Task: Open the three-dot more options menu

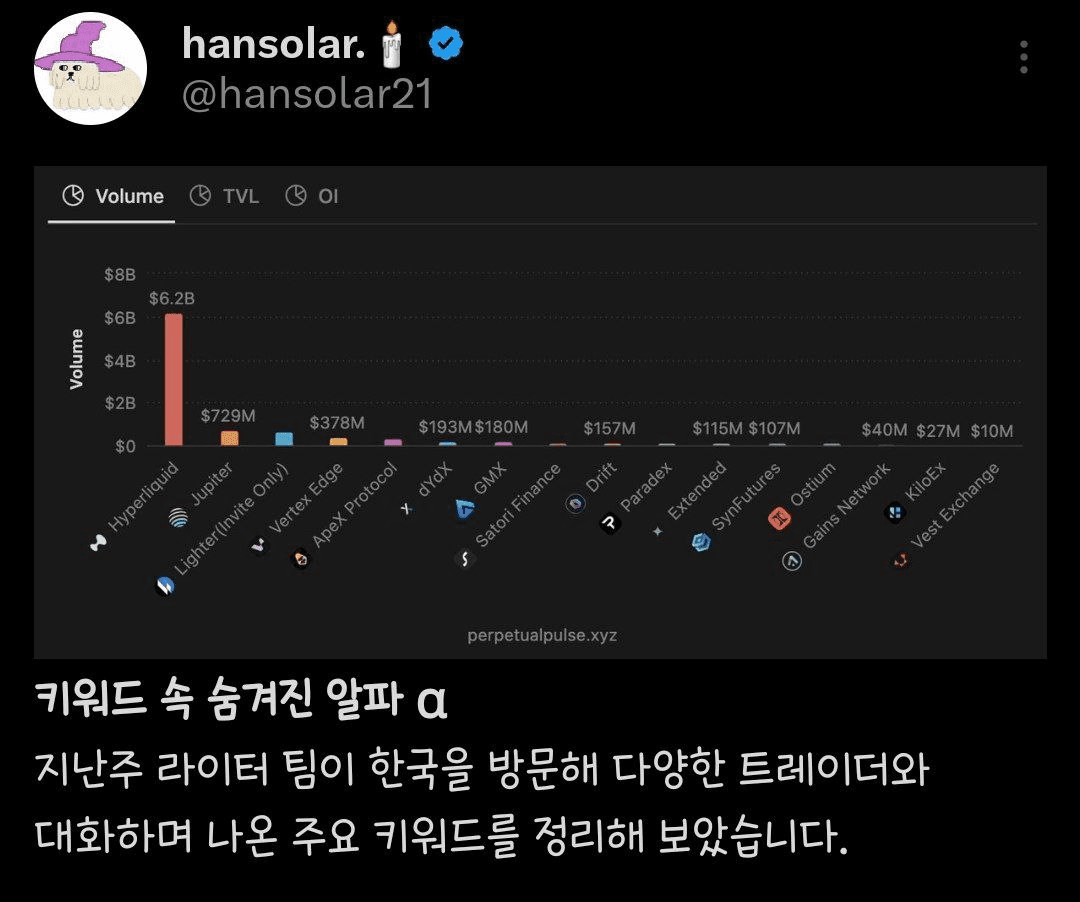Action: [1024, 56]
